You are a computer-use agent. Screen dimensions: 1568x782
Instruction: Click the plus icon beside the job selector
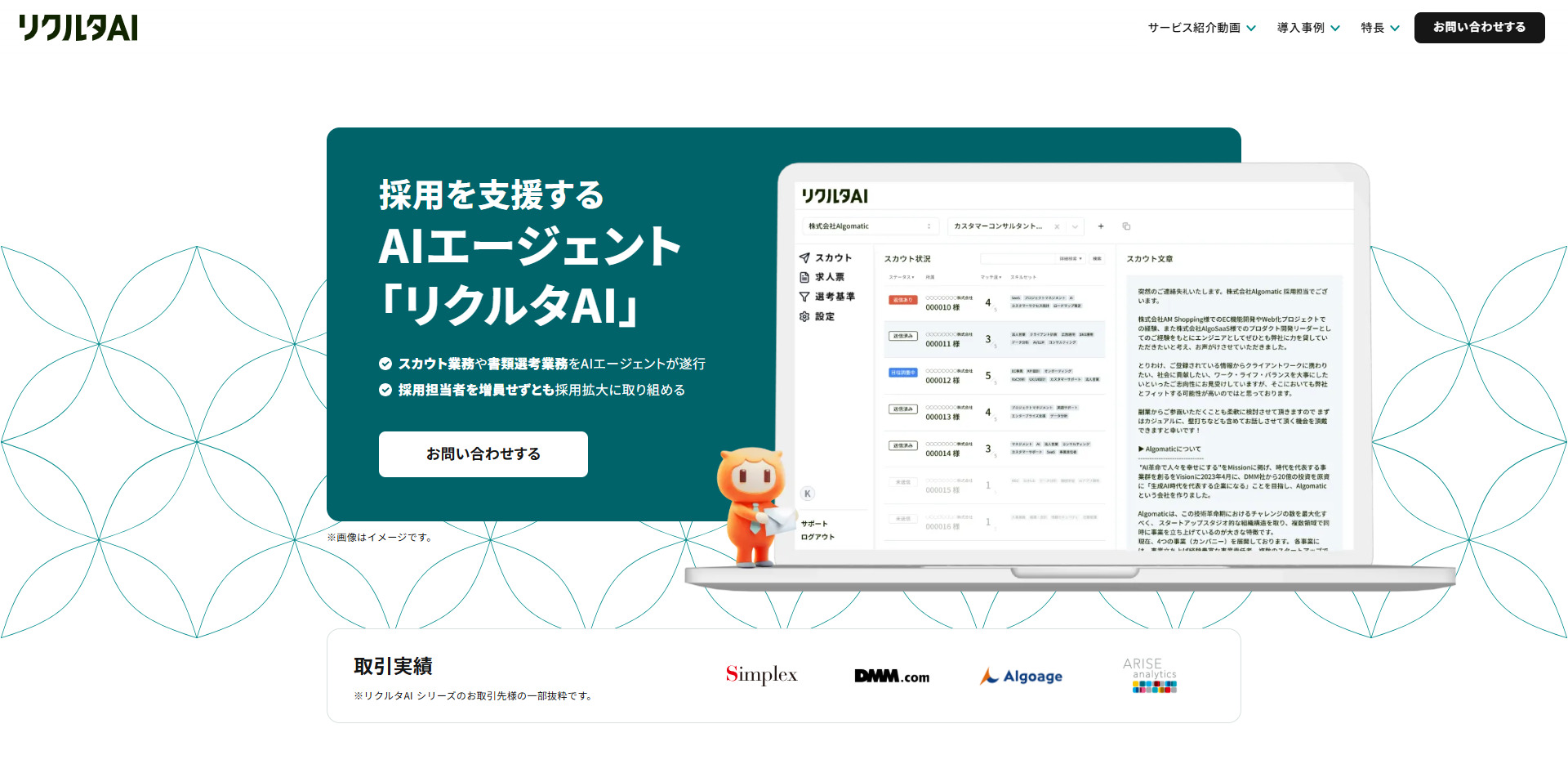click(1101, 226)
